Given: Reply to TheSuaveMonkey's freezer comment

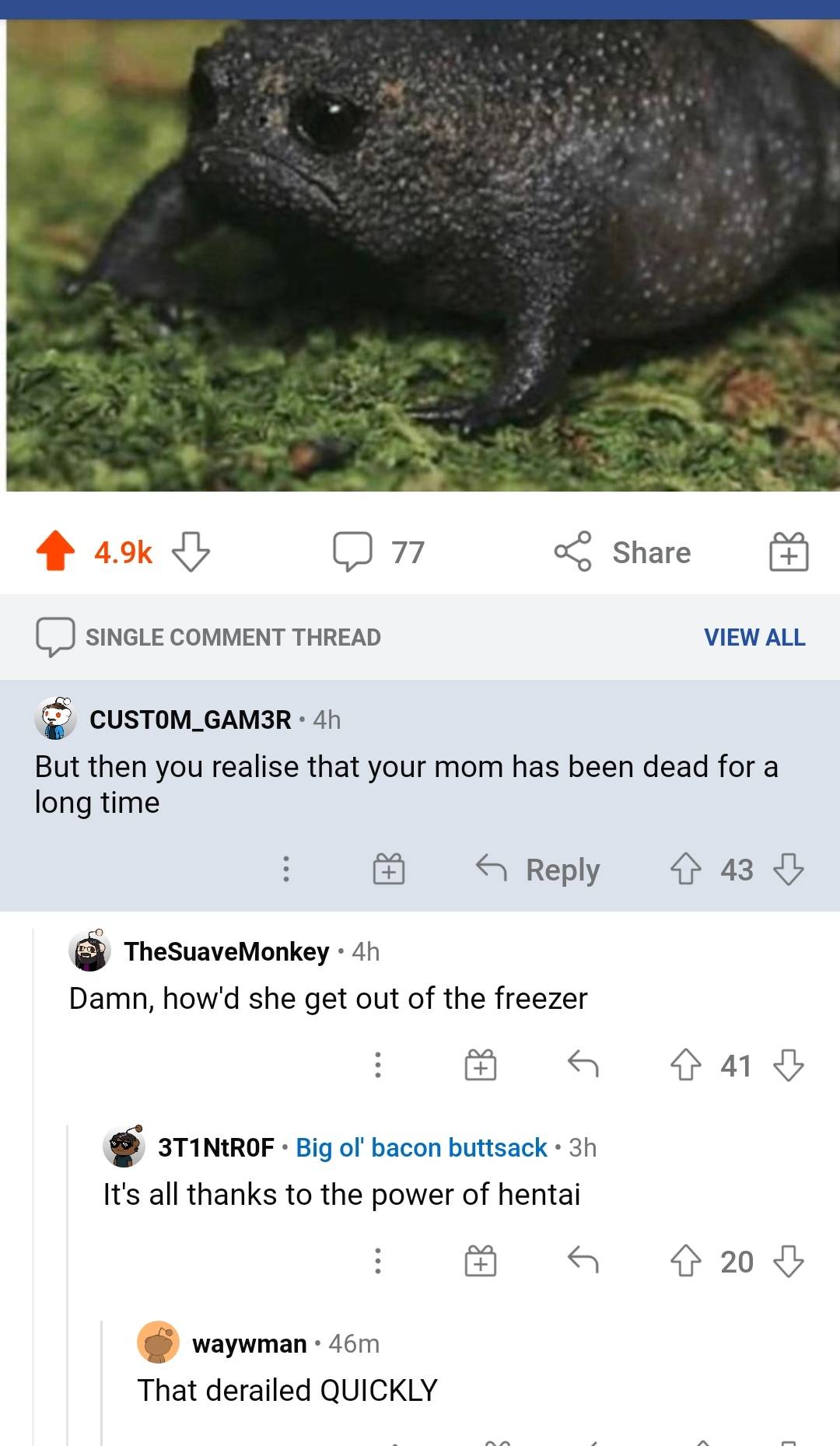Looking at the screenshot, I should 583,1063.
